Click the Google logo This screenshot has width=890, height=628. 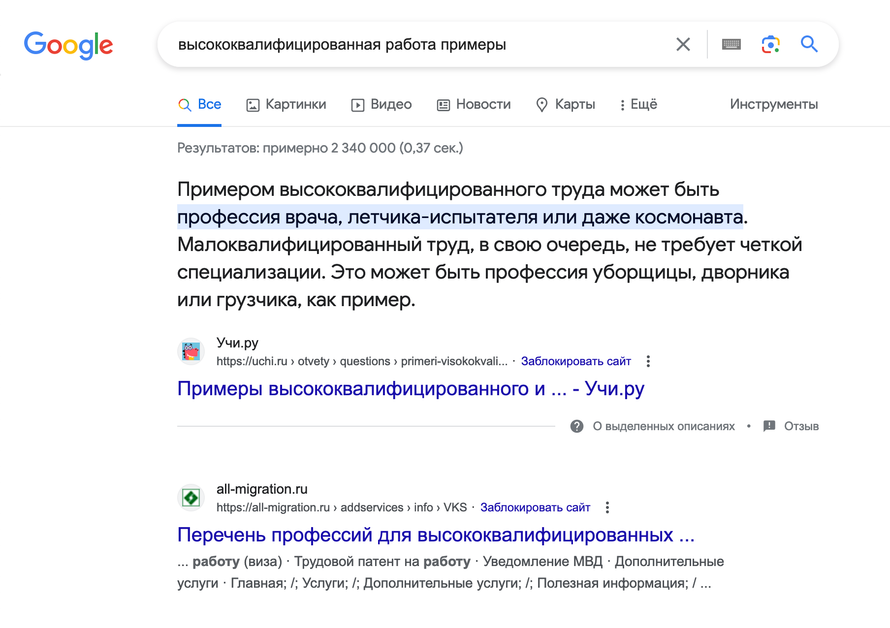[69, 45]
